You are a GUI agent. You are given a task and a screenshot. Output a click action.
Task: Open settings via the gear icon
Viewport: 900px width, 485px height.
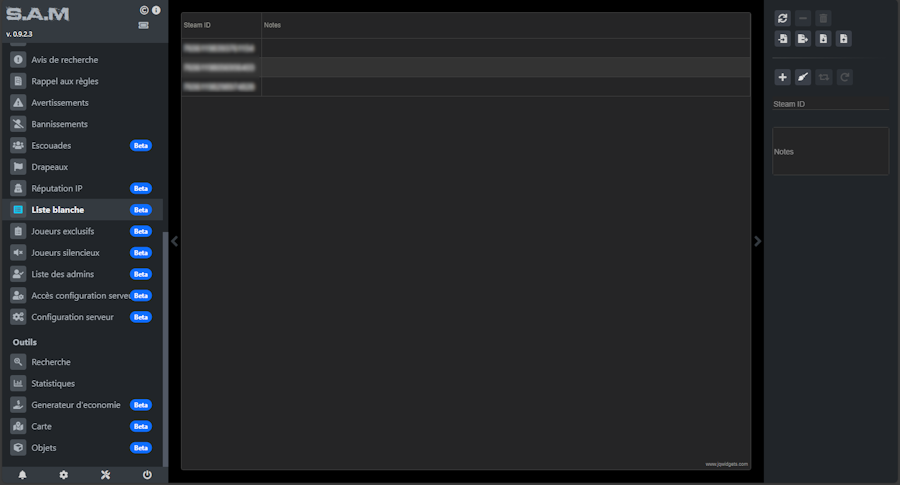pos(64,474)
